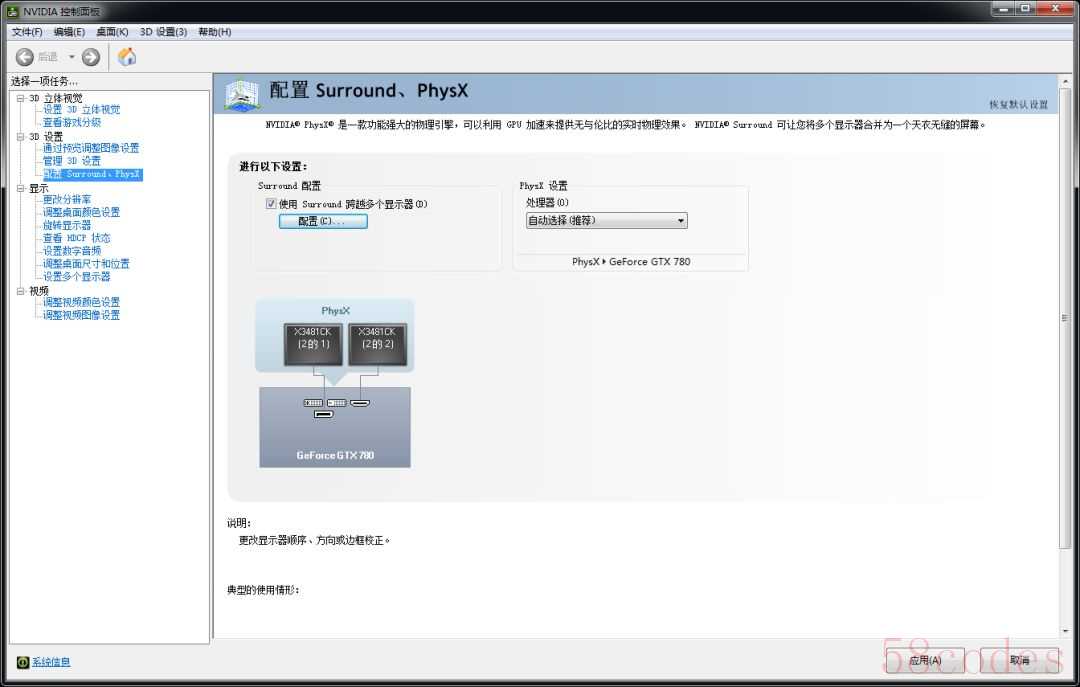Select 查看游戏分级 in tree
This screenshot has width=1080, height=687.
72,123
